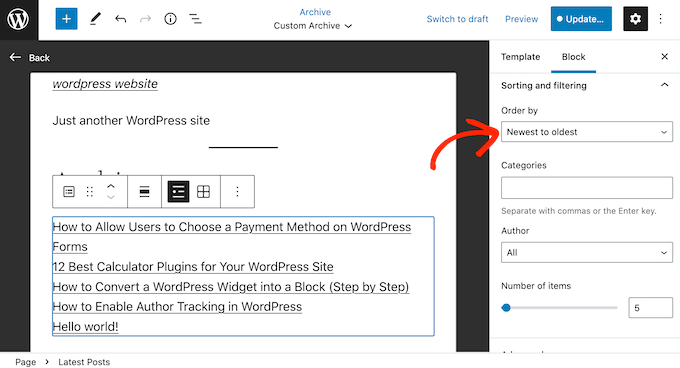680x368 pixels.
Task: Open the block inserter plus button
Action: 66,19
